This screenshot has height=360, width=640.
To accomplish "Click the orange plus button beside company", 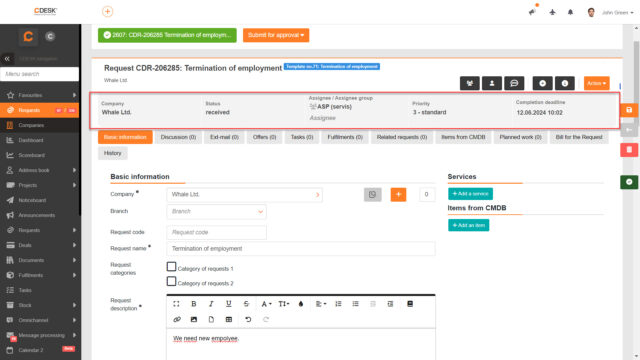I will click(398, 195).
